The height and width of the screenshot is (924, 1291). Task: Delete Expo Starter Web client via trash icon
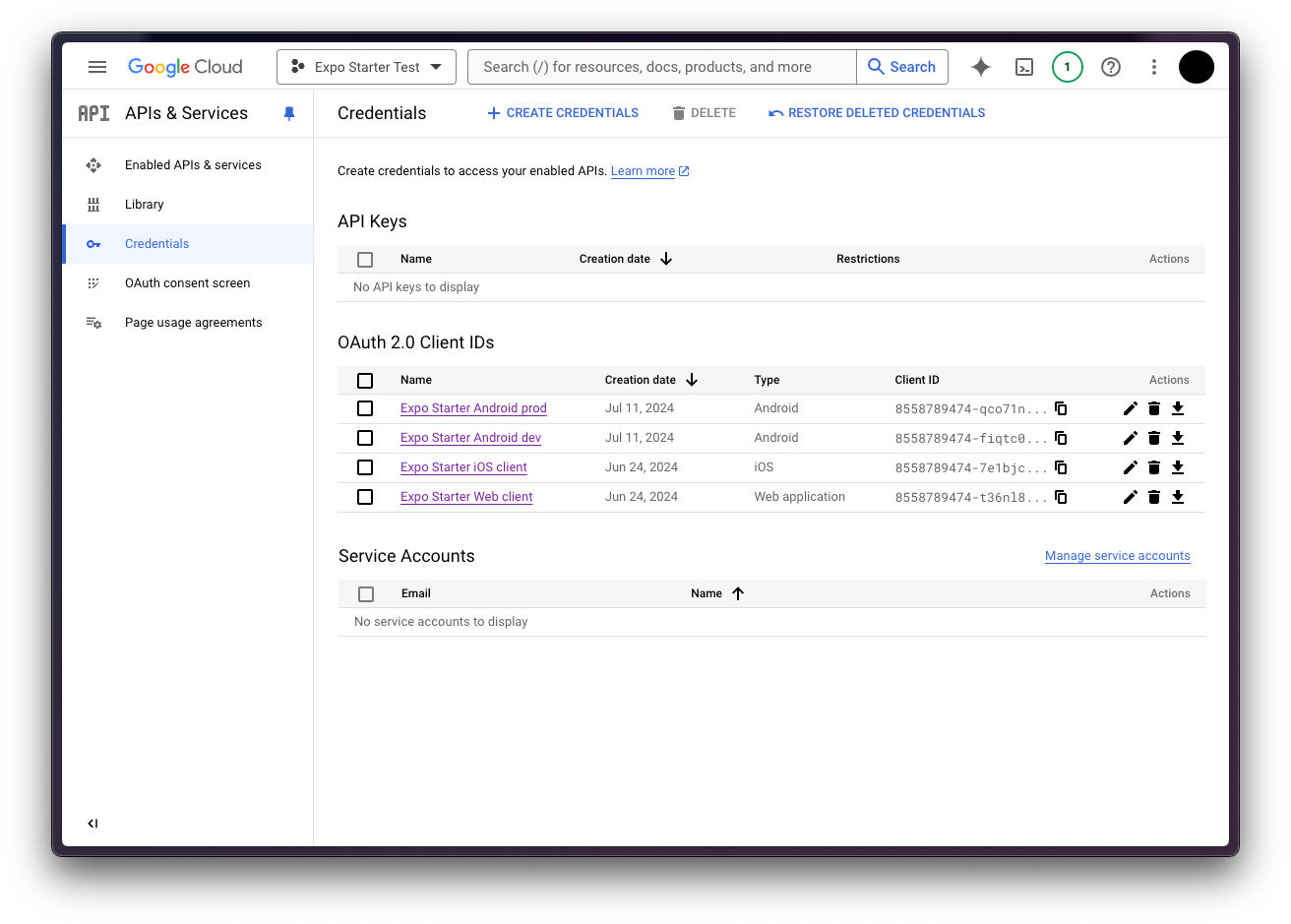coord(1154,497)
